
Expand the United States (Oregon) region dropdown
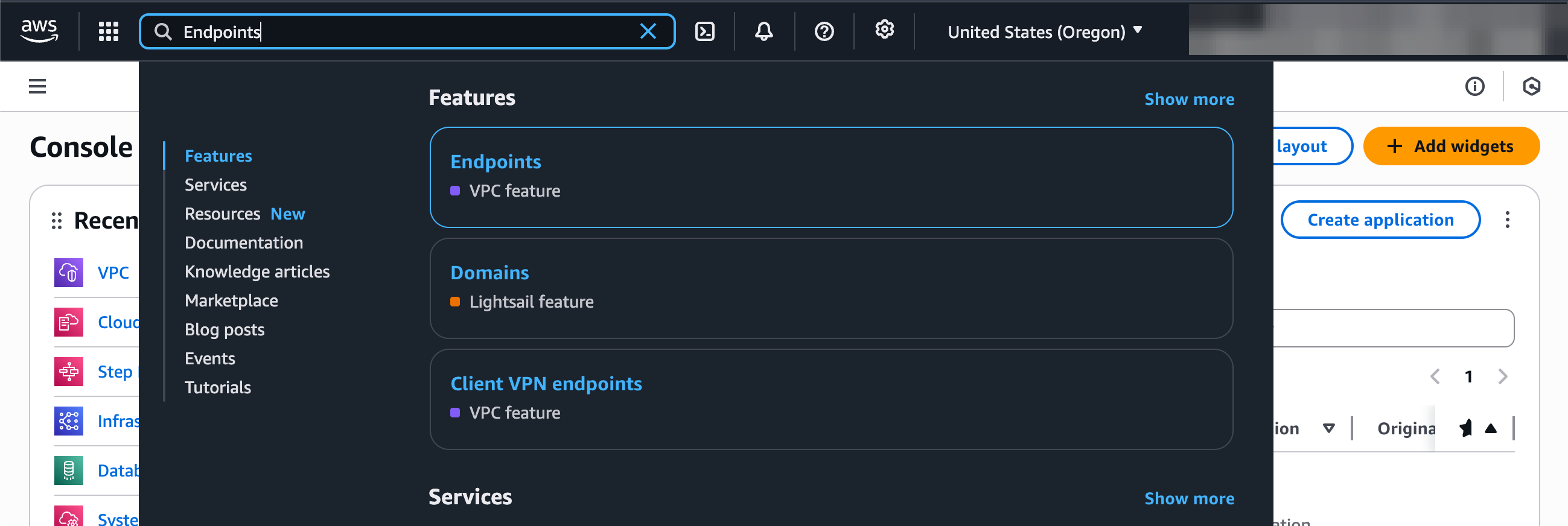pyautogui.click(x=1044, y=31)
